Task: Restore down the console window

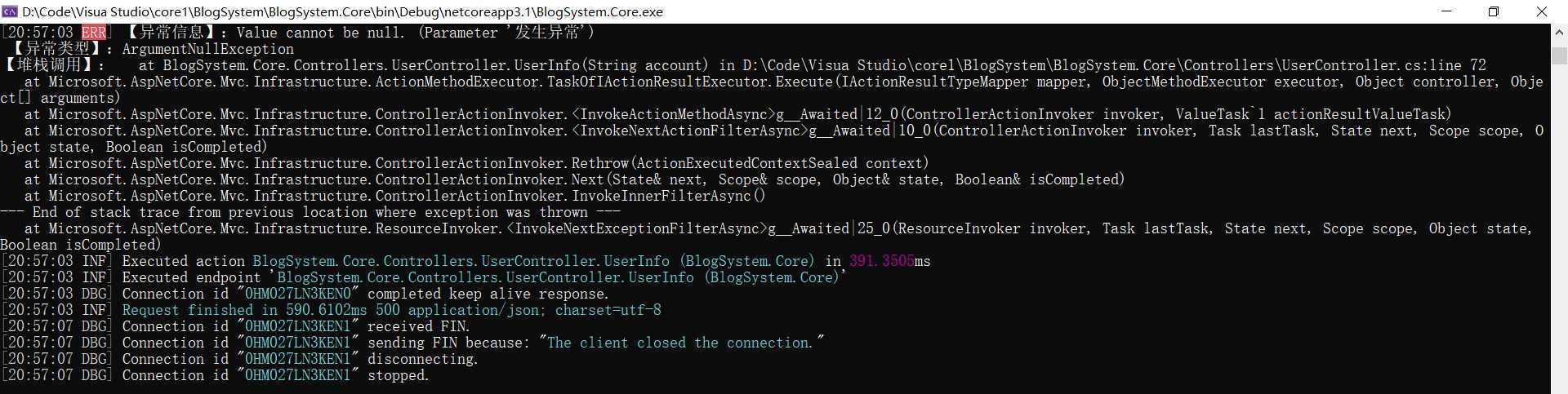Action: coord(1494,11)
